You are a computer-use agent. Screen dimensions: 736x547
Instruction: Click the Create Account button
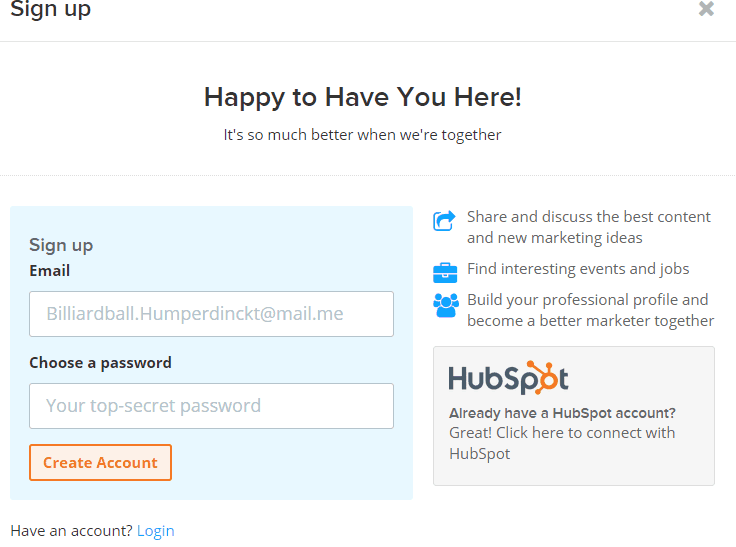tap(100, 462)
